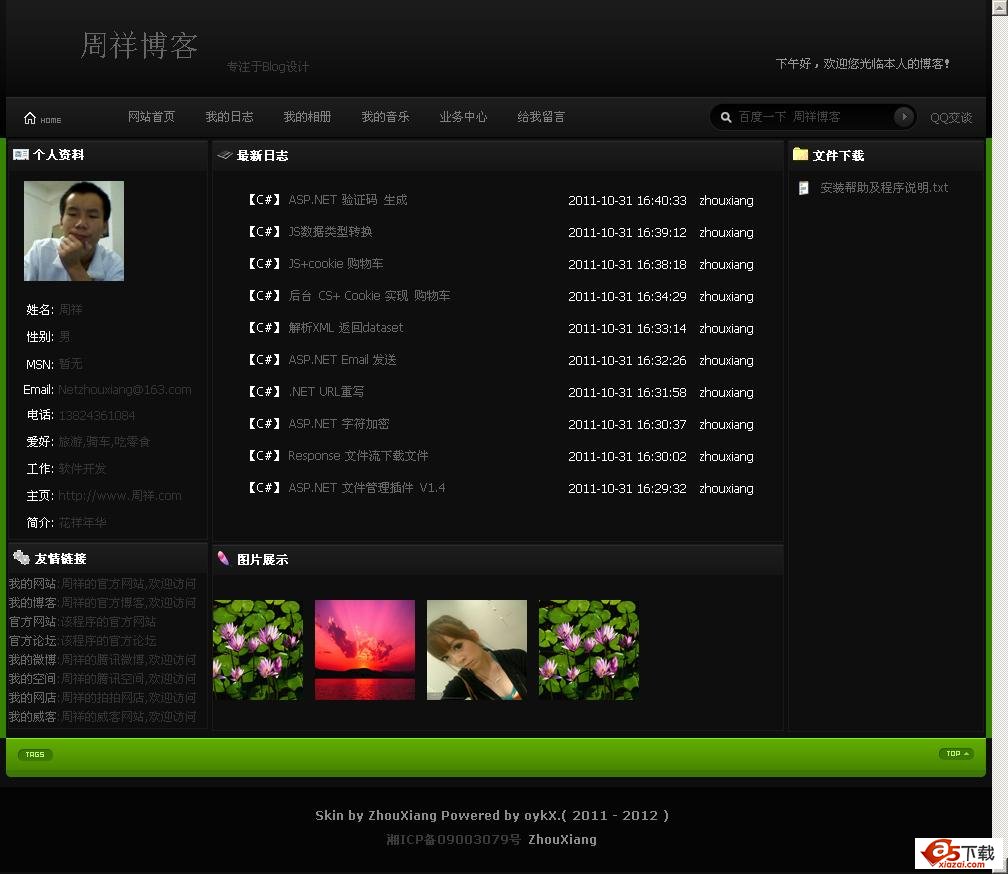
Task: Click the green circular search submit arrow
Action: pos(903,116)
